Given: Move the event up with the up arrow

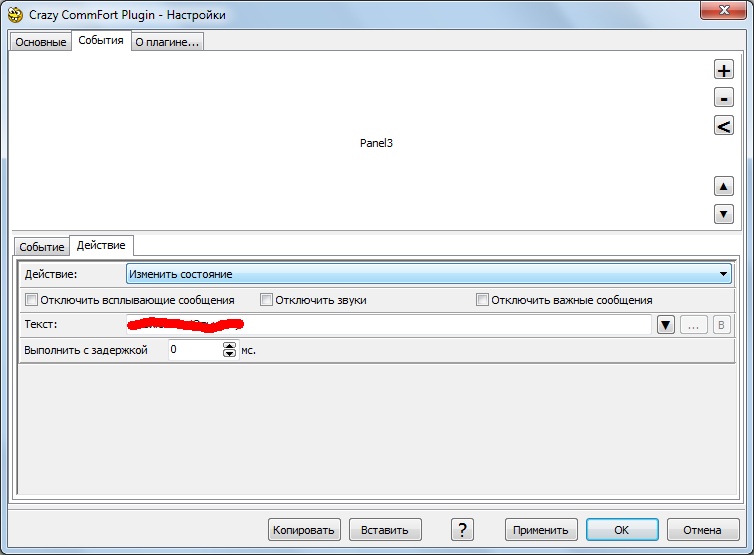Looking at the screenshot, I should coord(724,186).
